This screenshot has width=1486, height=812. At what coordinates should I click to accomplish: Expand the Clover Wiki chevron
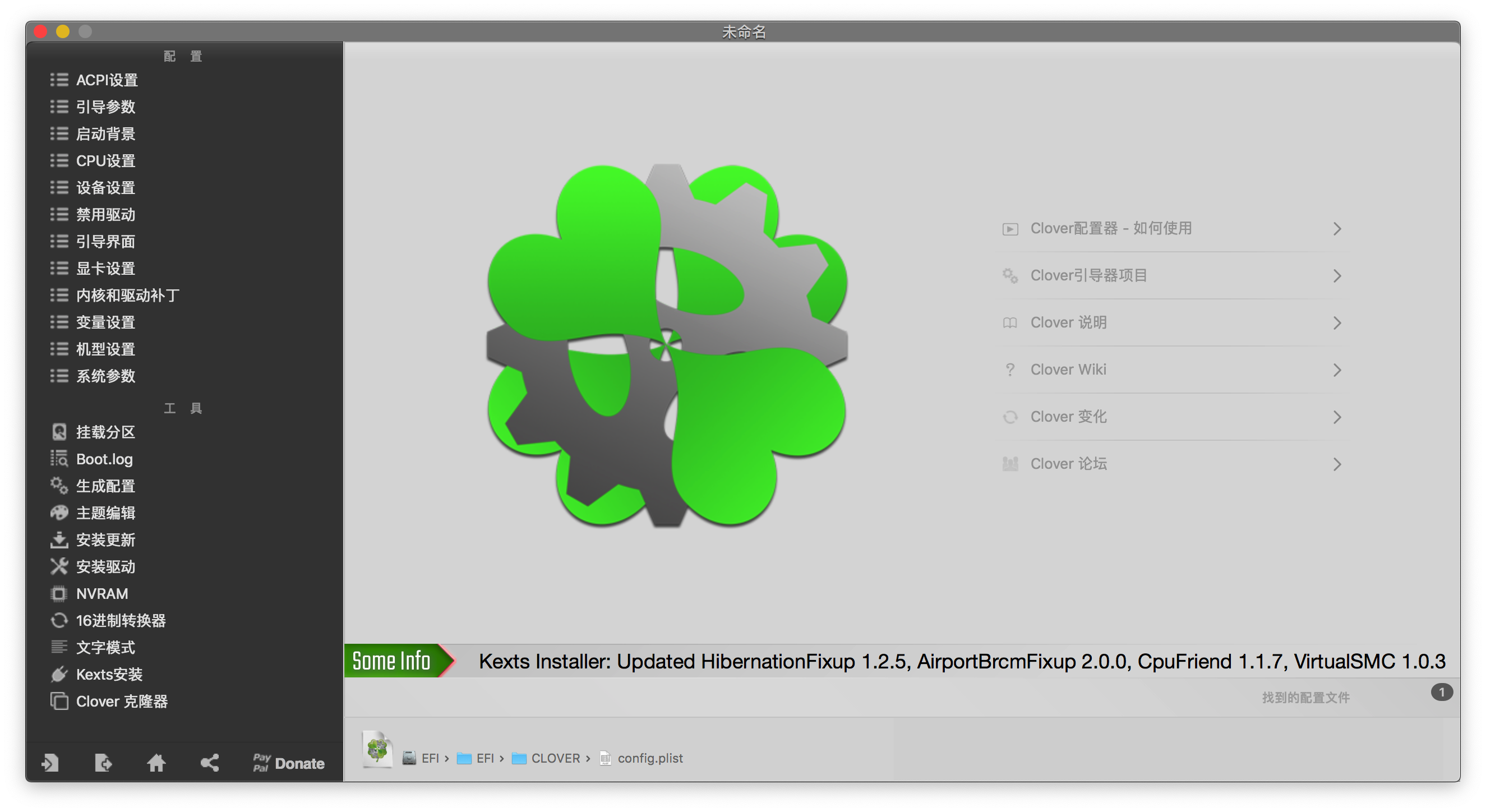(x=1337, y=370)
